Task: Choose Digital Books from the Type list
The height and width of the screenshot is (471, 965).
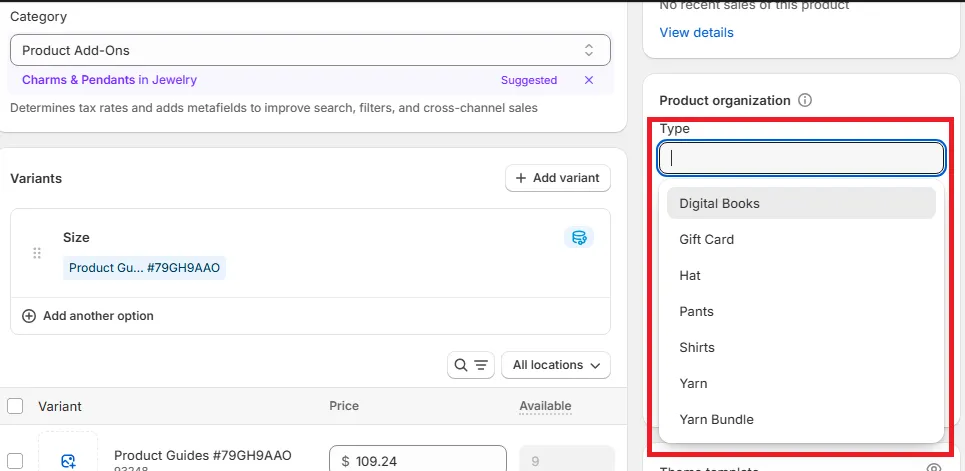Action: (x=801, y=203)
